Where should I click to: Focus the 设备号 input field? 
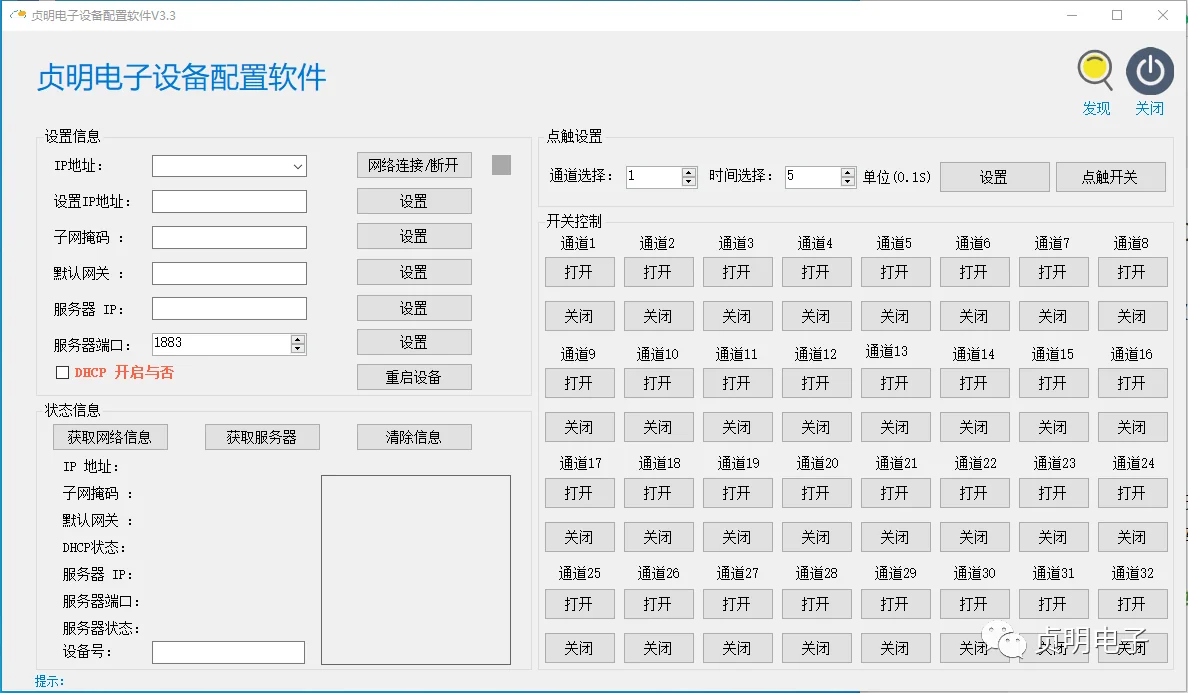pyautogui.click(x=228, y=653)
